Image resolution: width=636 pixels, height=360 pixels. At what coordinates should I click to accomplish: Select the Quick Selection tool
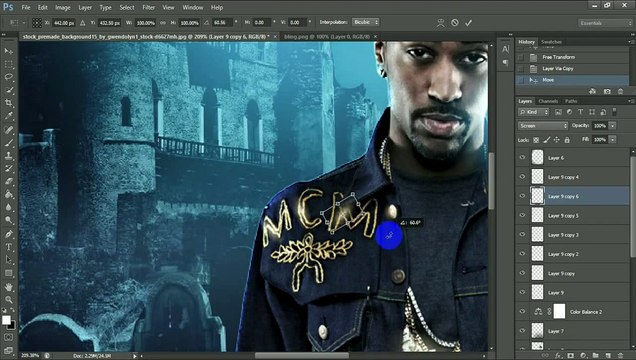tap(9, 90)
